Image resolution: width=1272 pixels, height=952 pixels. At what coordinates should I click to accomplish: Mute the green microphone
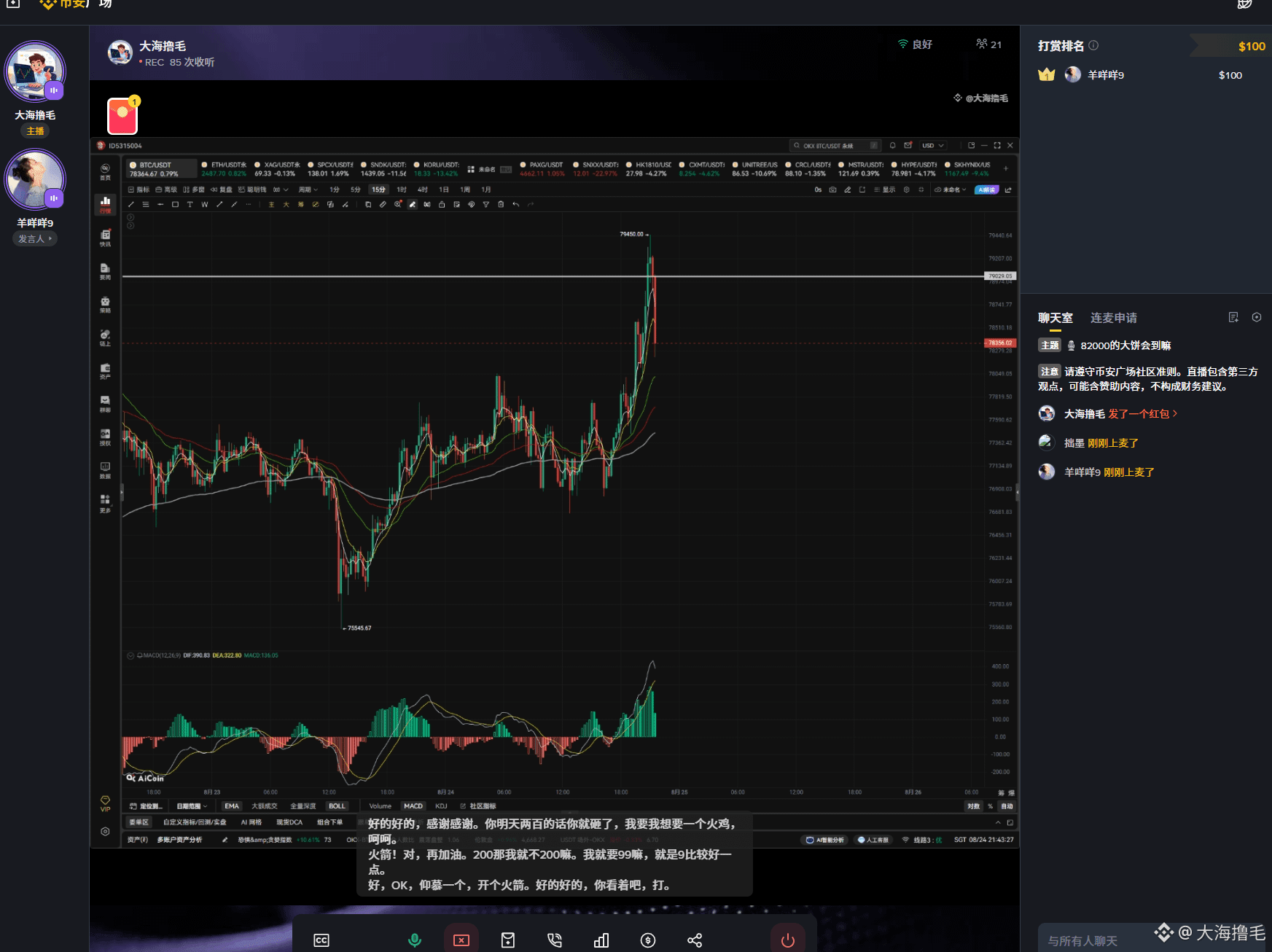click(x=415, y=940)
